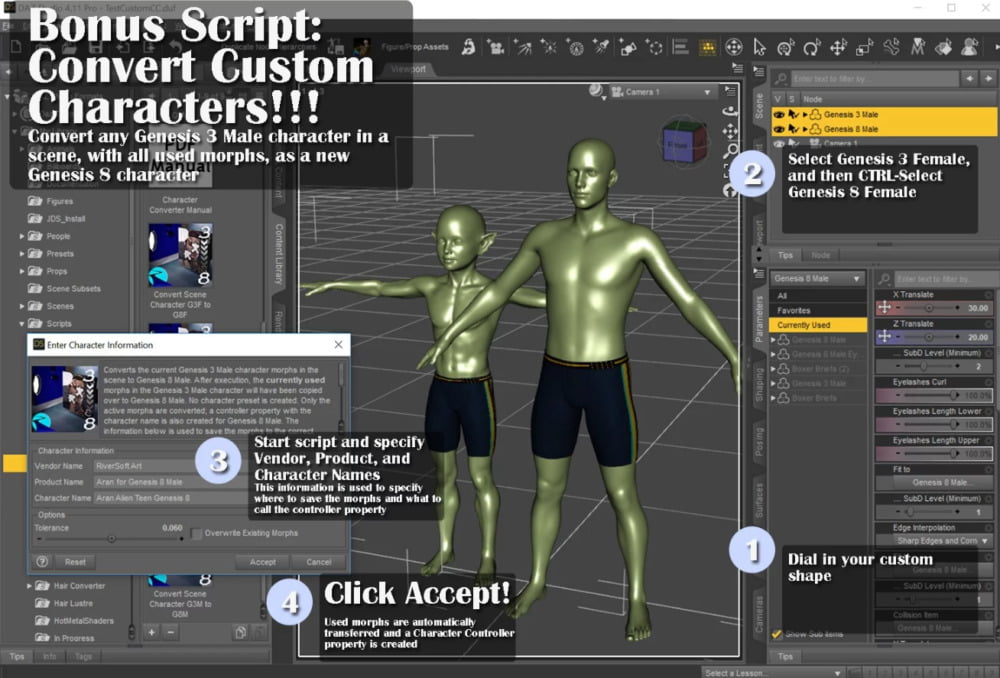
Task: Select the Node Selection cursor tool
Action: point(760,45)
